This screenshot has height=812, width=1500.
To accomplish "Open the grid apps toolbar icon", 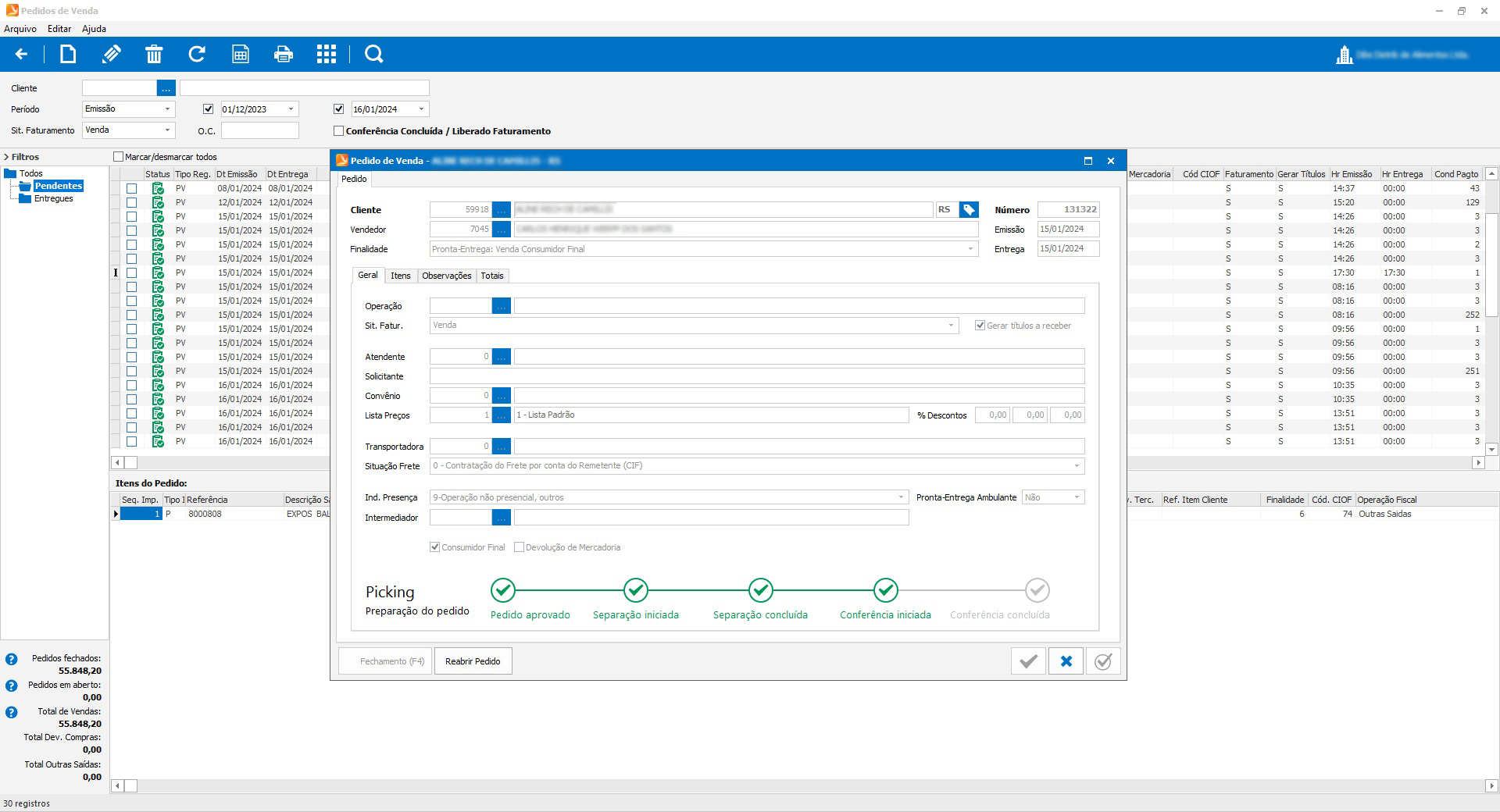I will (x=327, y=54).
